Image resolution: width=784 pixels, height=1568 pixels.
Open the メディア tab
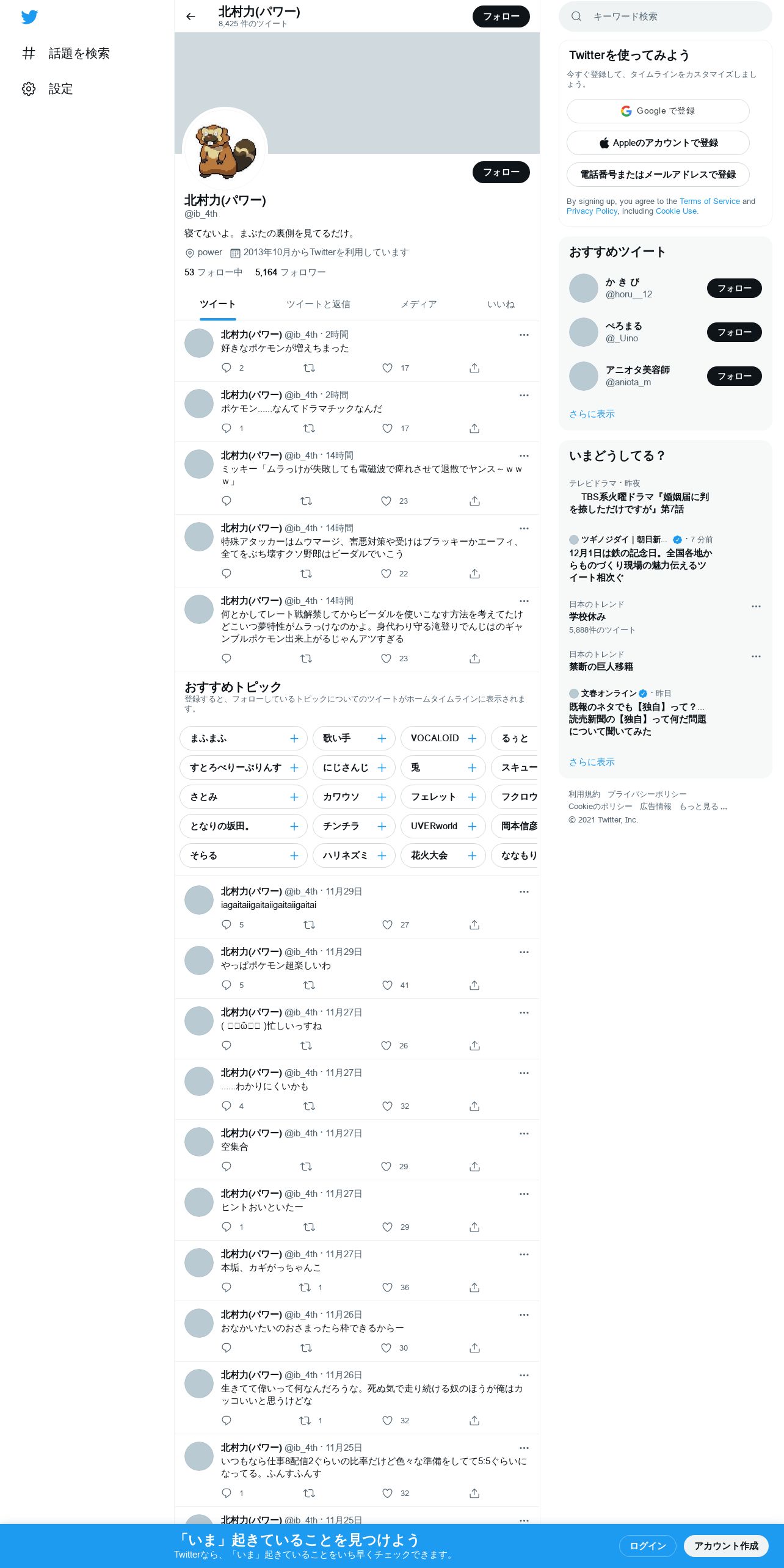[418, 304]
